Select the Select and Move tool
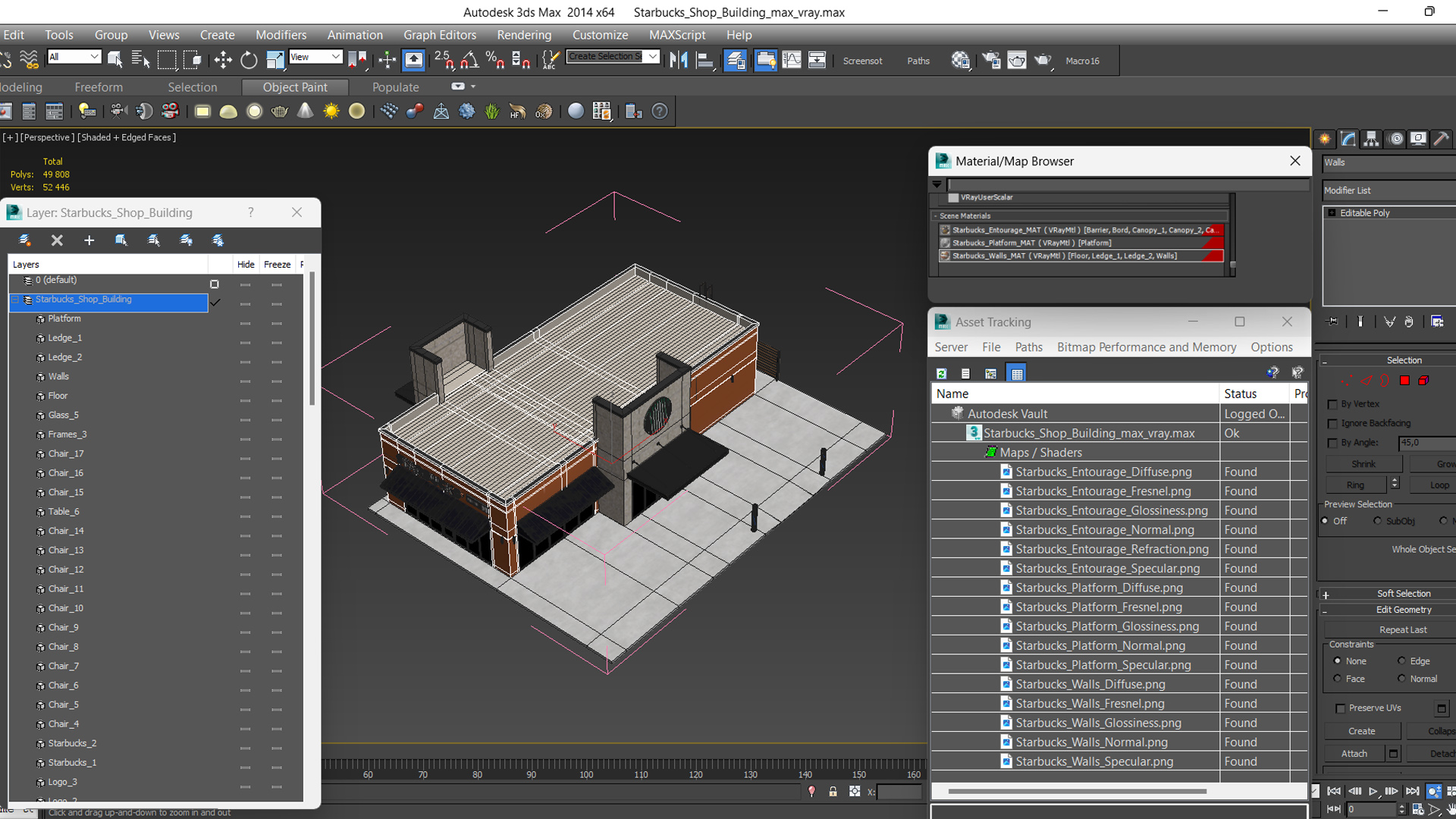Screen dimensions: 1456x819 click(223, 60)
